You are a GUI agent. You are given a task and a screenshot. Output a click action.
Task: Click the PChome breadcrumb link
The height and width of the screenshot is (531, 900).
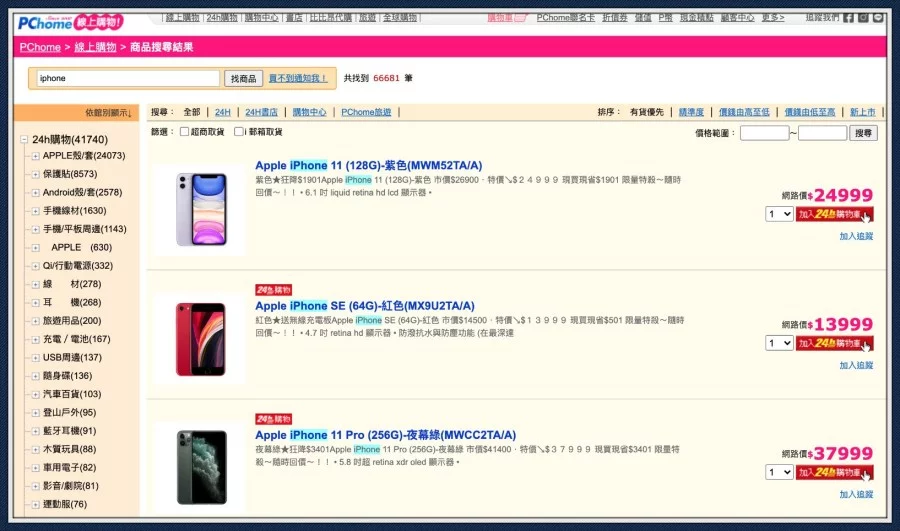40,47
